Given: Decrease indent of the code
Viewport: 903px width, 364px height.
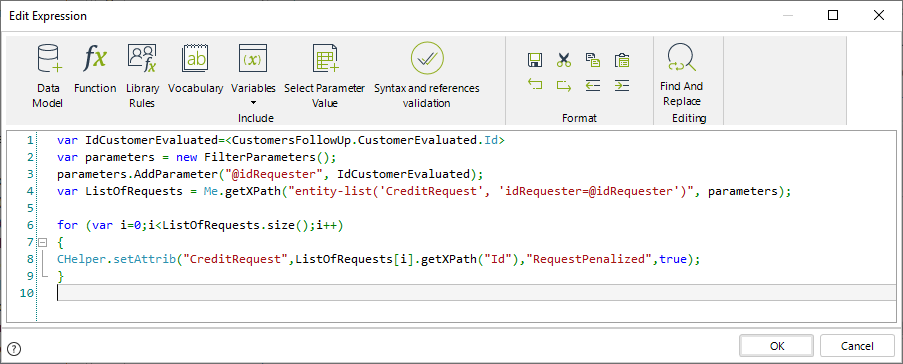Looking at the screenshot, I should click(593, 86).
